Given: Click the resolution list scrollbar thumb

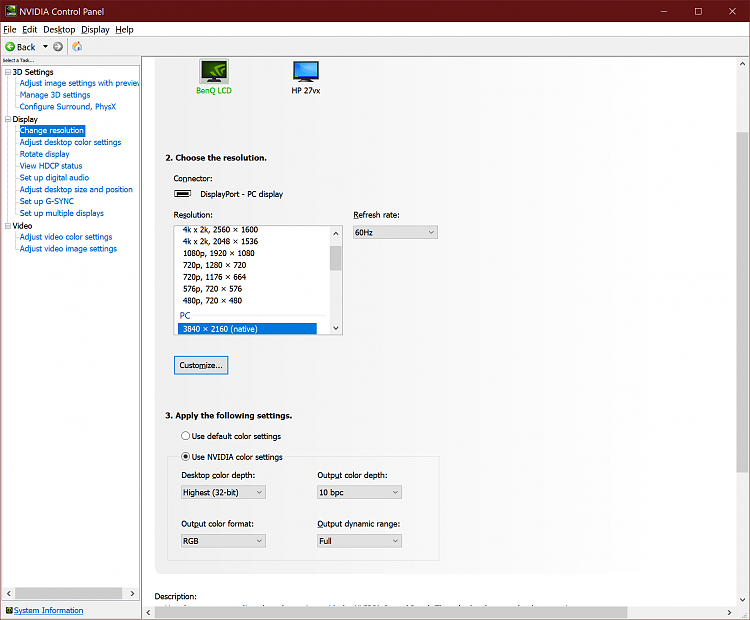Looking at the screenshot, I should [x=336, y=258].
